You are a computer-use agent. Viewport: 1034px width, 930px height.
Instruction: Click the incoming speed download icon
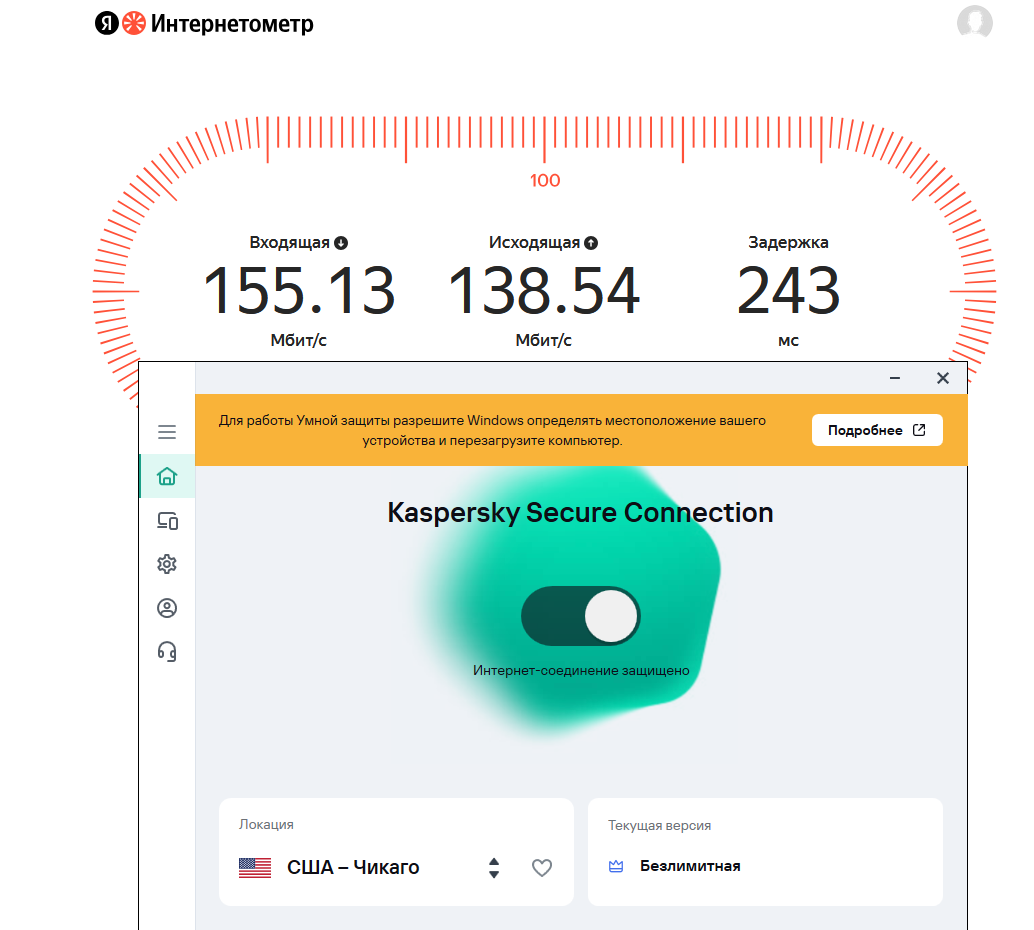click(341, 243)
